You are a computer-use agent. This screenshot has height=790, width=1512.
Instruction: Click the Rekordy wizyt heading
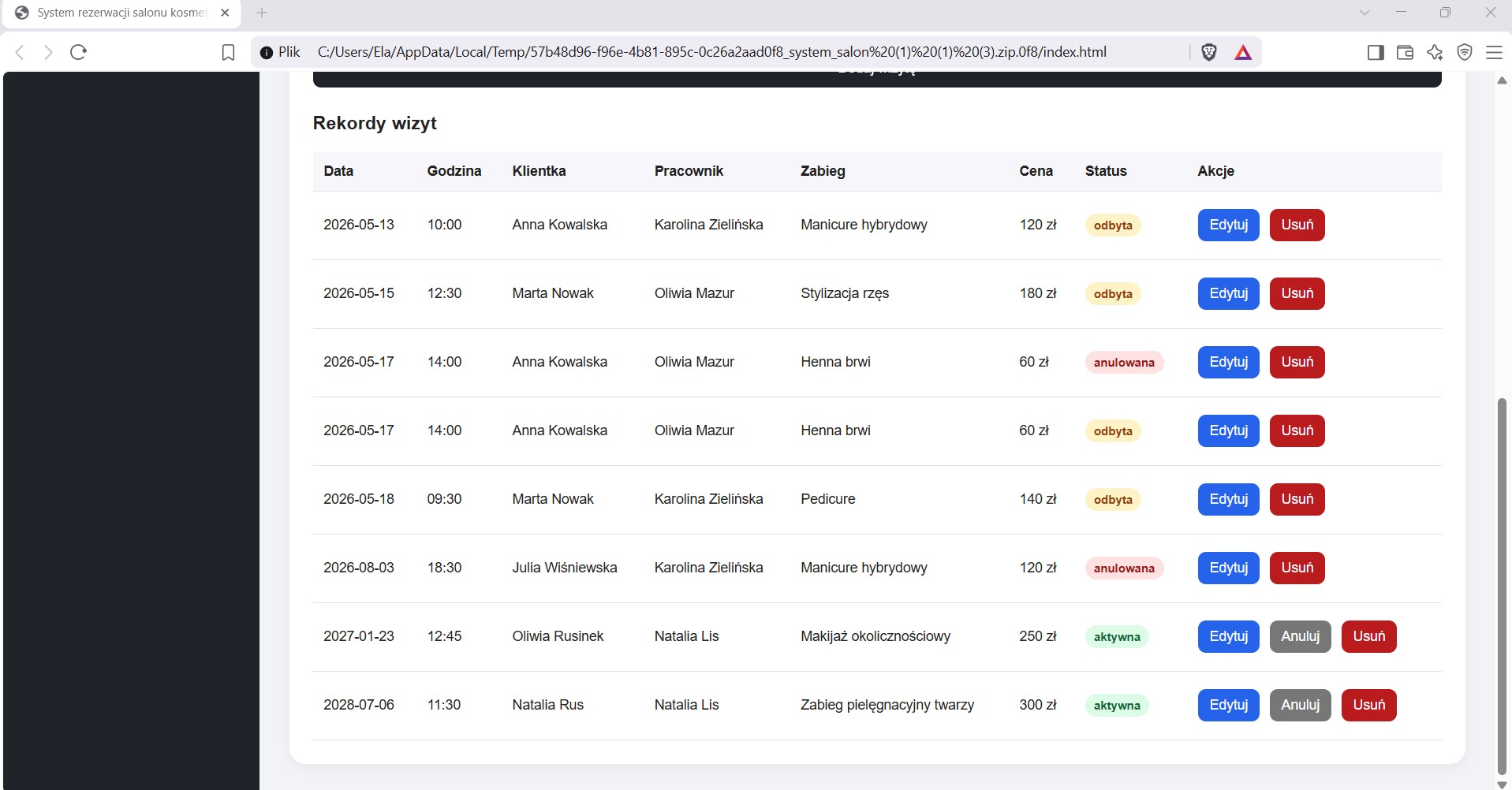click(375, 123)
